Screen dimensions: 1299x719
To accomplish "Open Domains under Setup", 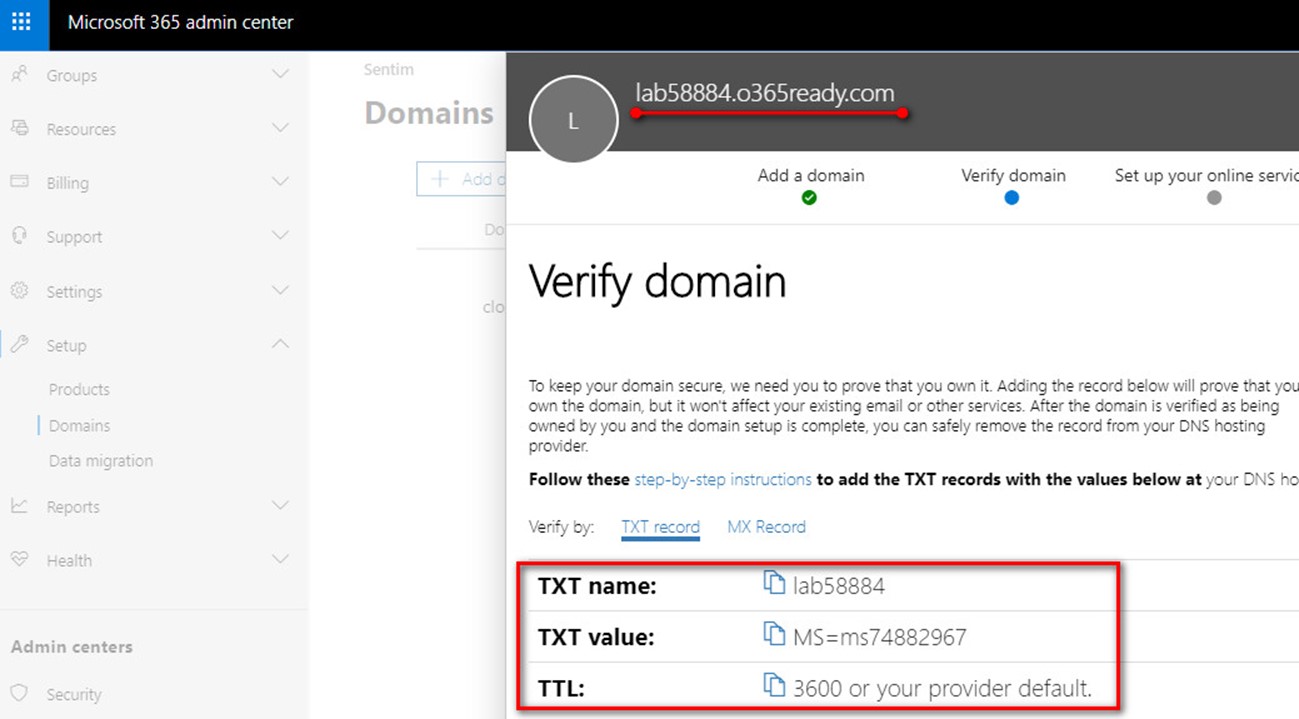I will pyautogui.click(x=79, y=425).
